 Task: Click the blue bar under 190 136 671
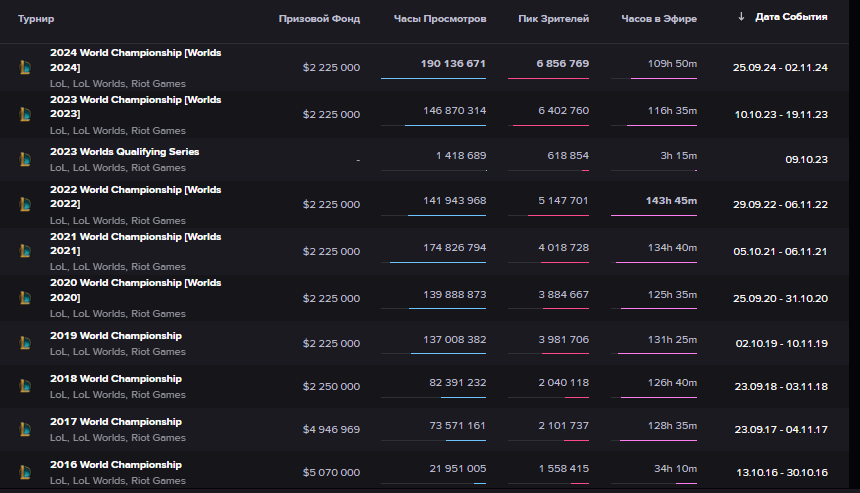click(x=433, y=78)
